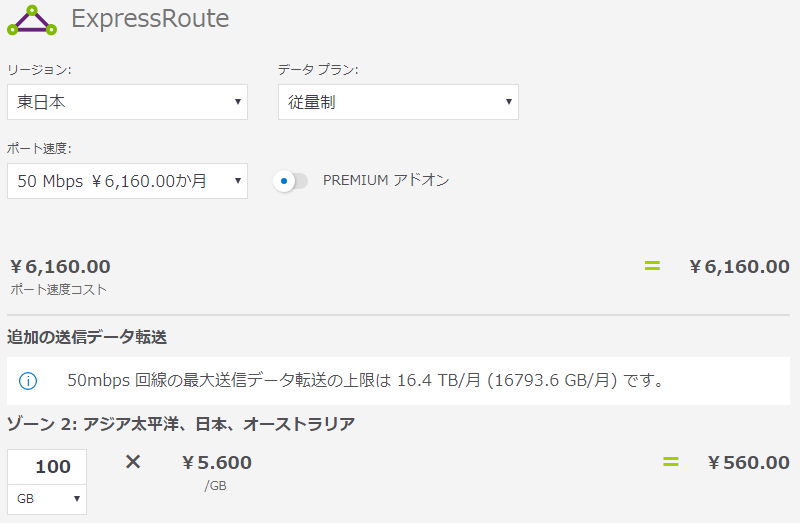Click the data transfer quantity field showing 100
Screen dimensions: 800x523
[x=47, y=466]
